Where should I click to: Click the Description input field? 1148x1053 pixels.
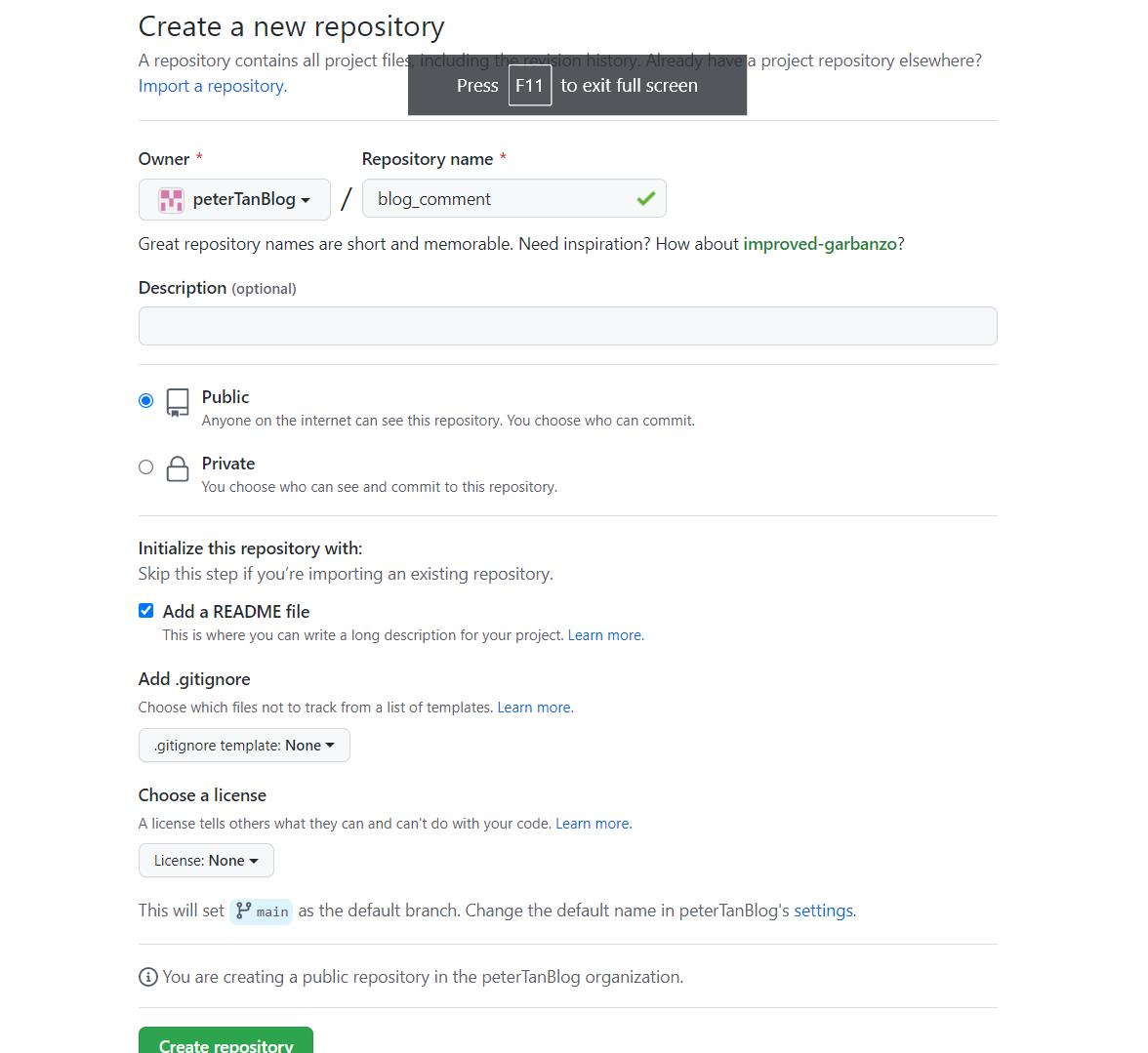567,325
